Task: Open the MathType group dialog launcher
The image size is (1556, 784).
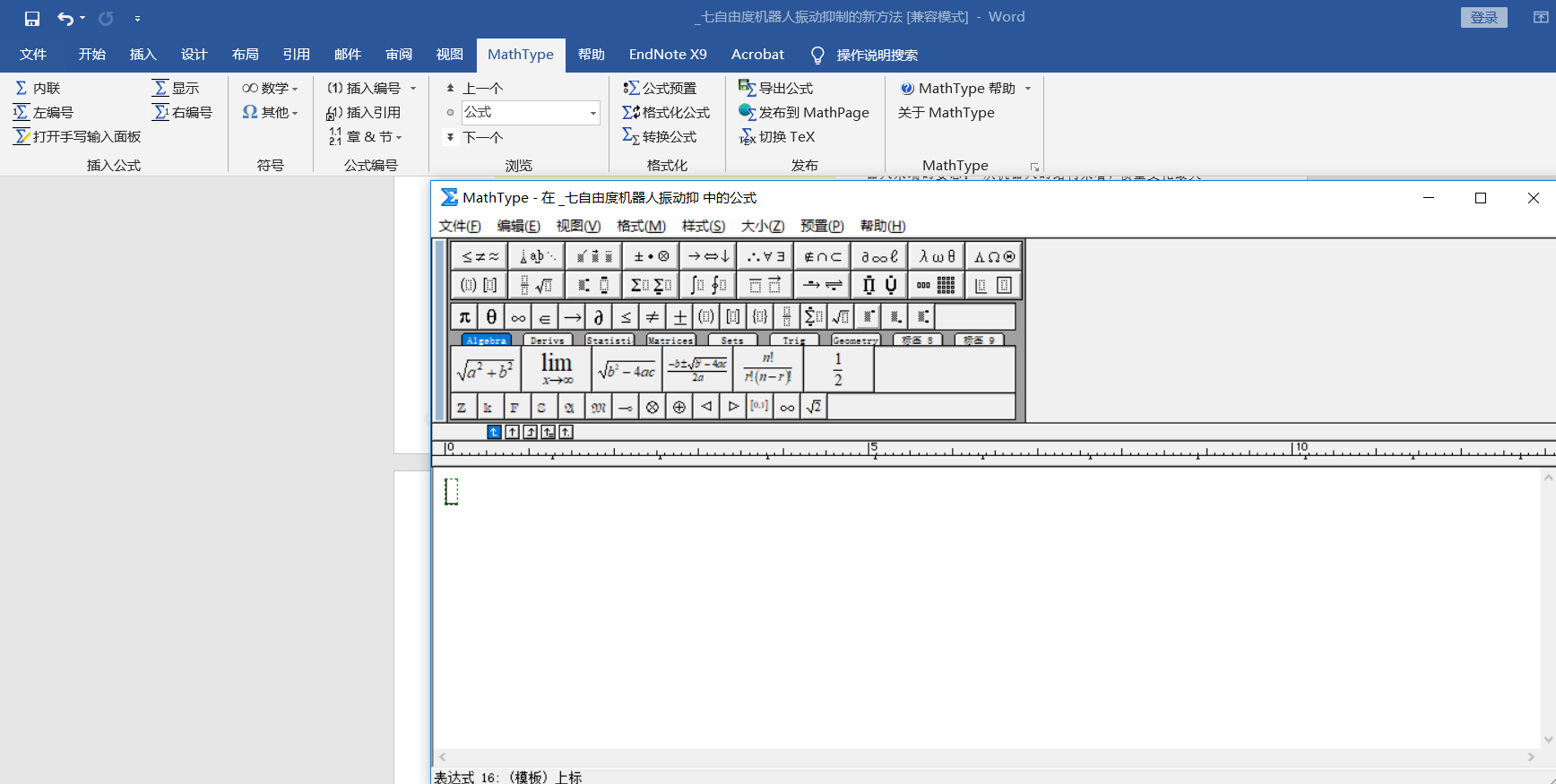Action: pyautogui.click(x=1034, y=167)
